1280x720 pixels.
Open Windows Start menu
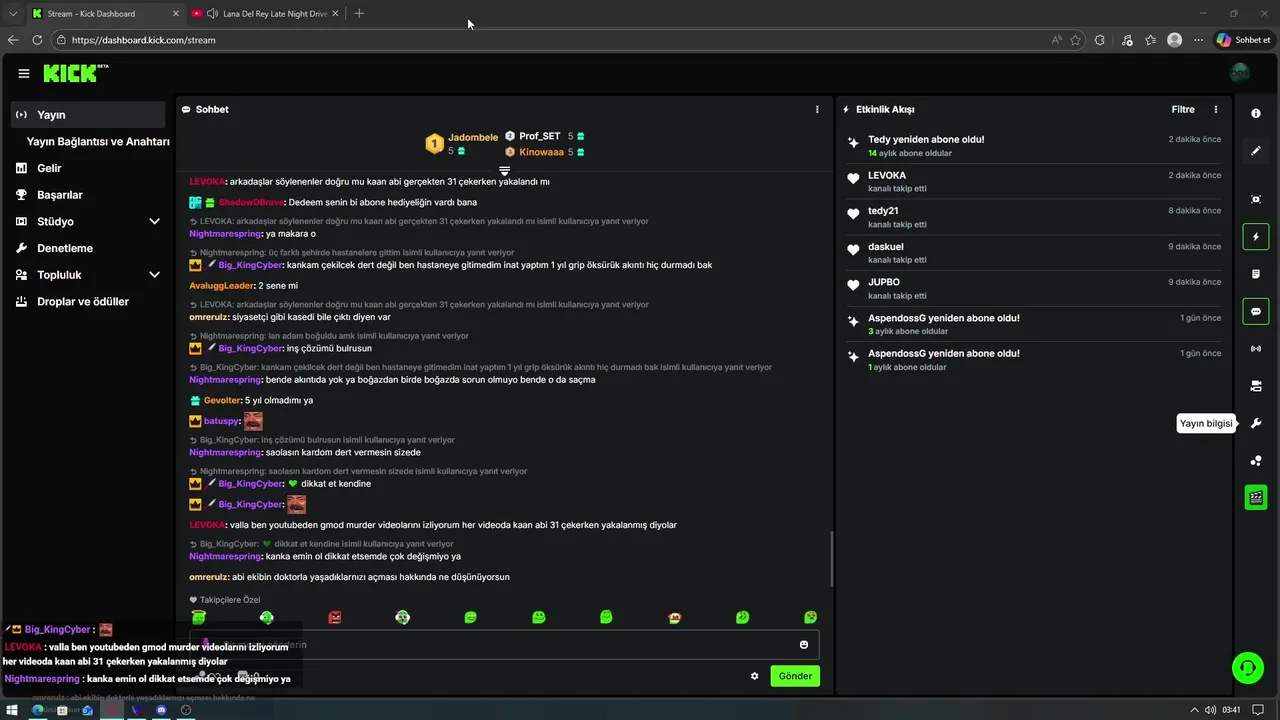coord(13,710)
